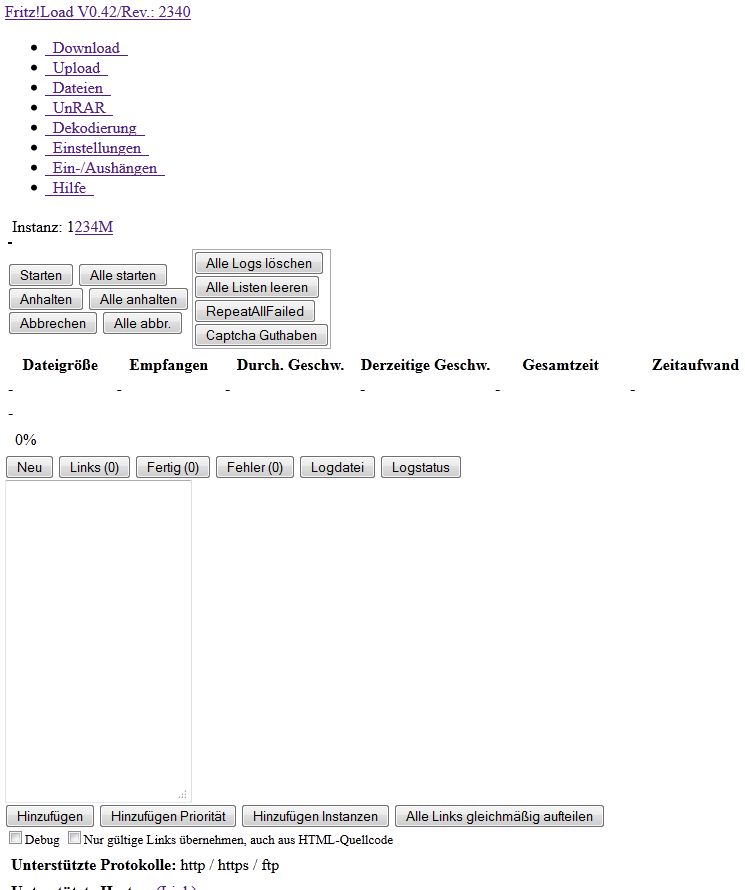The image size is (745, 890).
Task: Open the Download menu link
Action: click(x=86, y=48)
